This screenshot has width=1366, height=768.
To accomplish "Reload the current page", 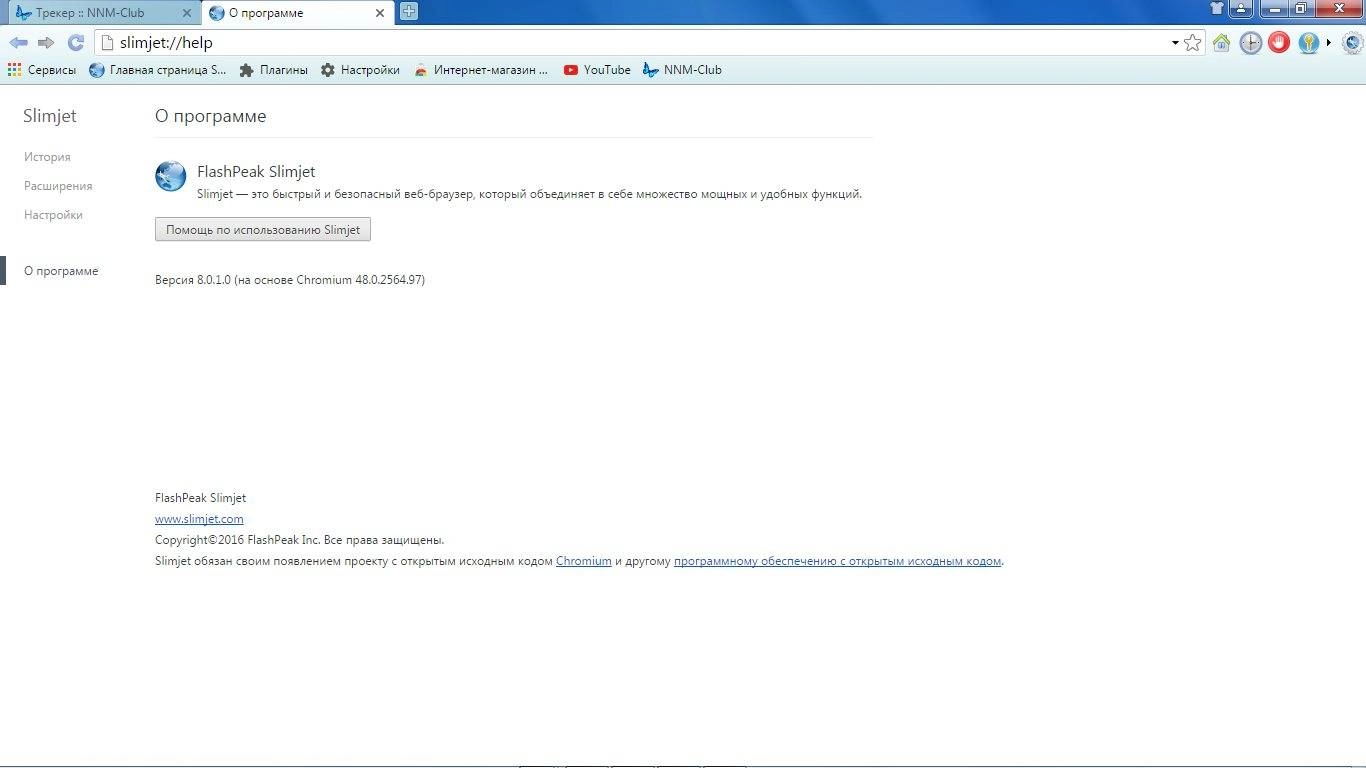I will [75, 43].
